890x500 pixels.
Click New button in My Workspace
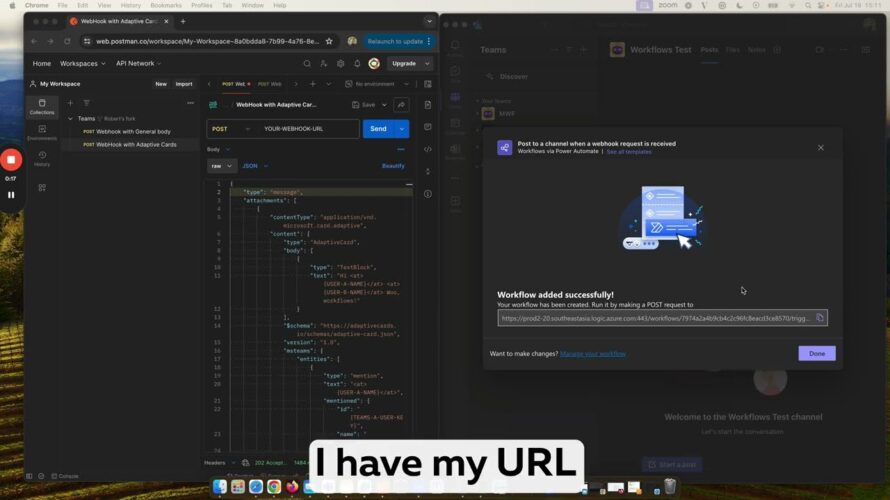point(161,84)
